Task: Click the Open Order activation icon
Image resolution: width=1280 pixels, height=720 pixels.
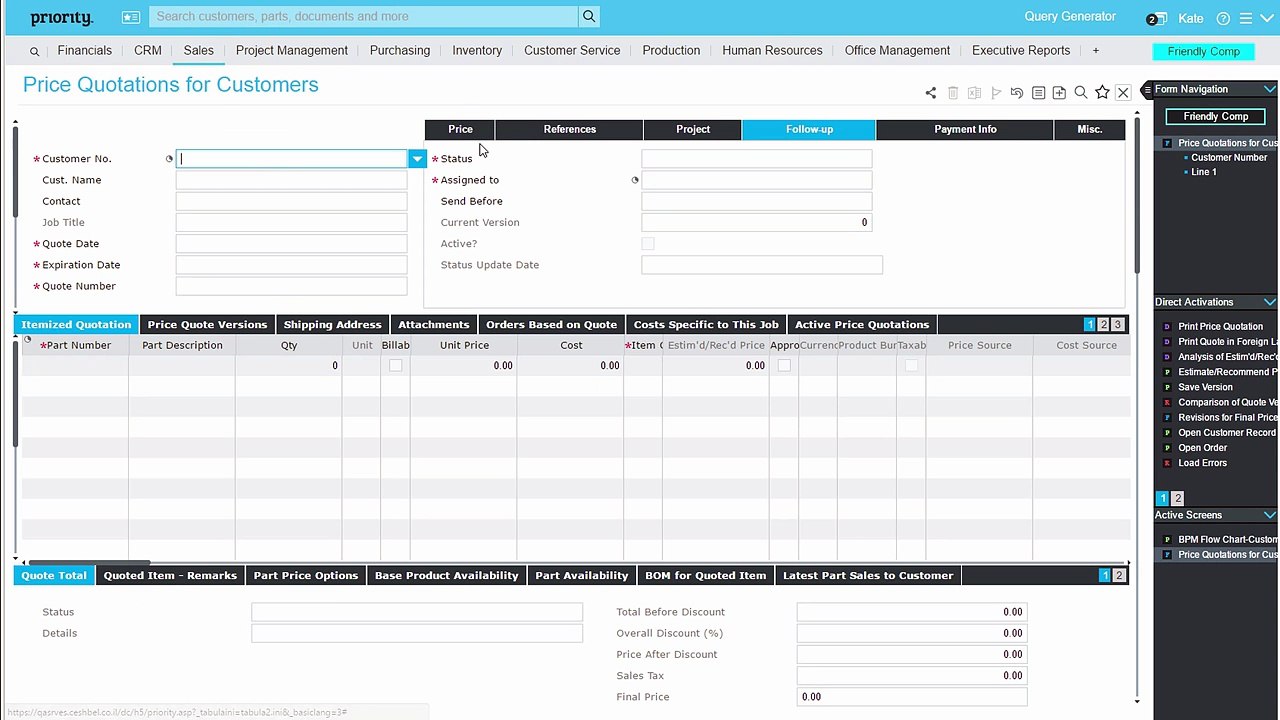Action: click(1167, 448)
